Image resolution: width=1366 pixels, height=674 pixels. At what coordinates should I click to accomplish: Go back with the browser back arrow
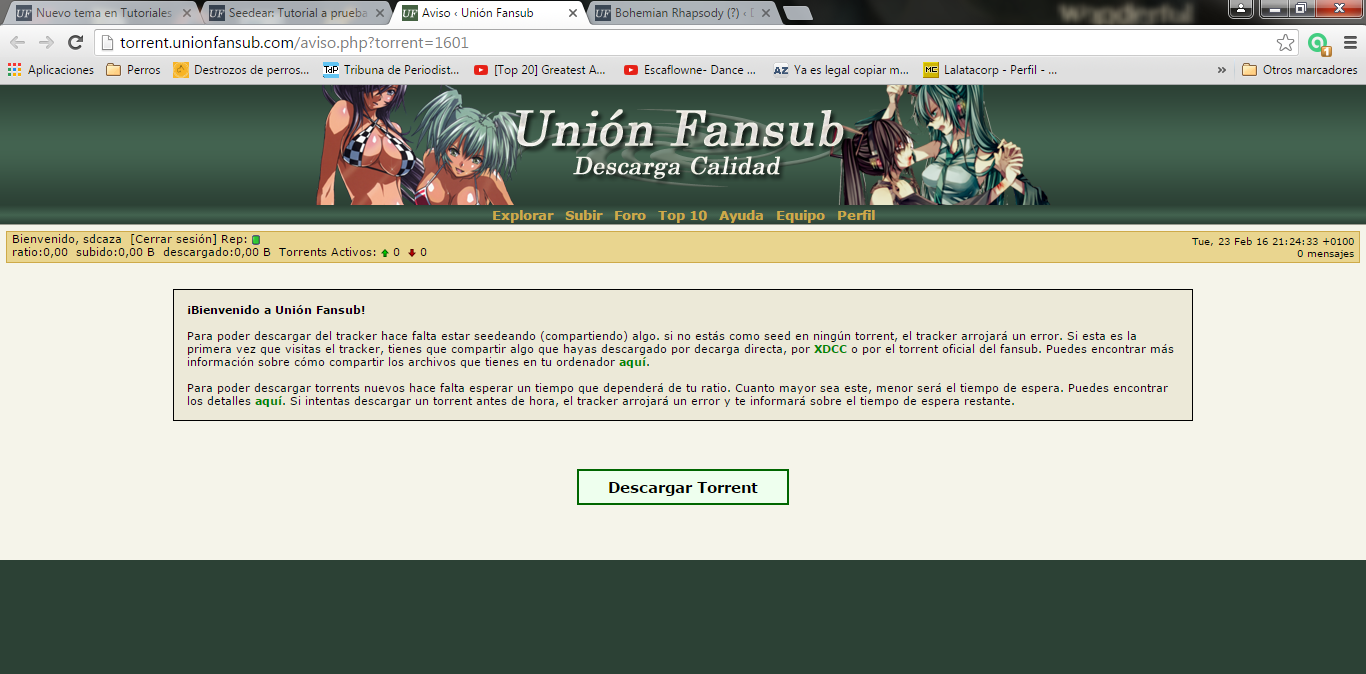18,43
